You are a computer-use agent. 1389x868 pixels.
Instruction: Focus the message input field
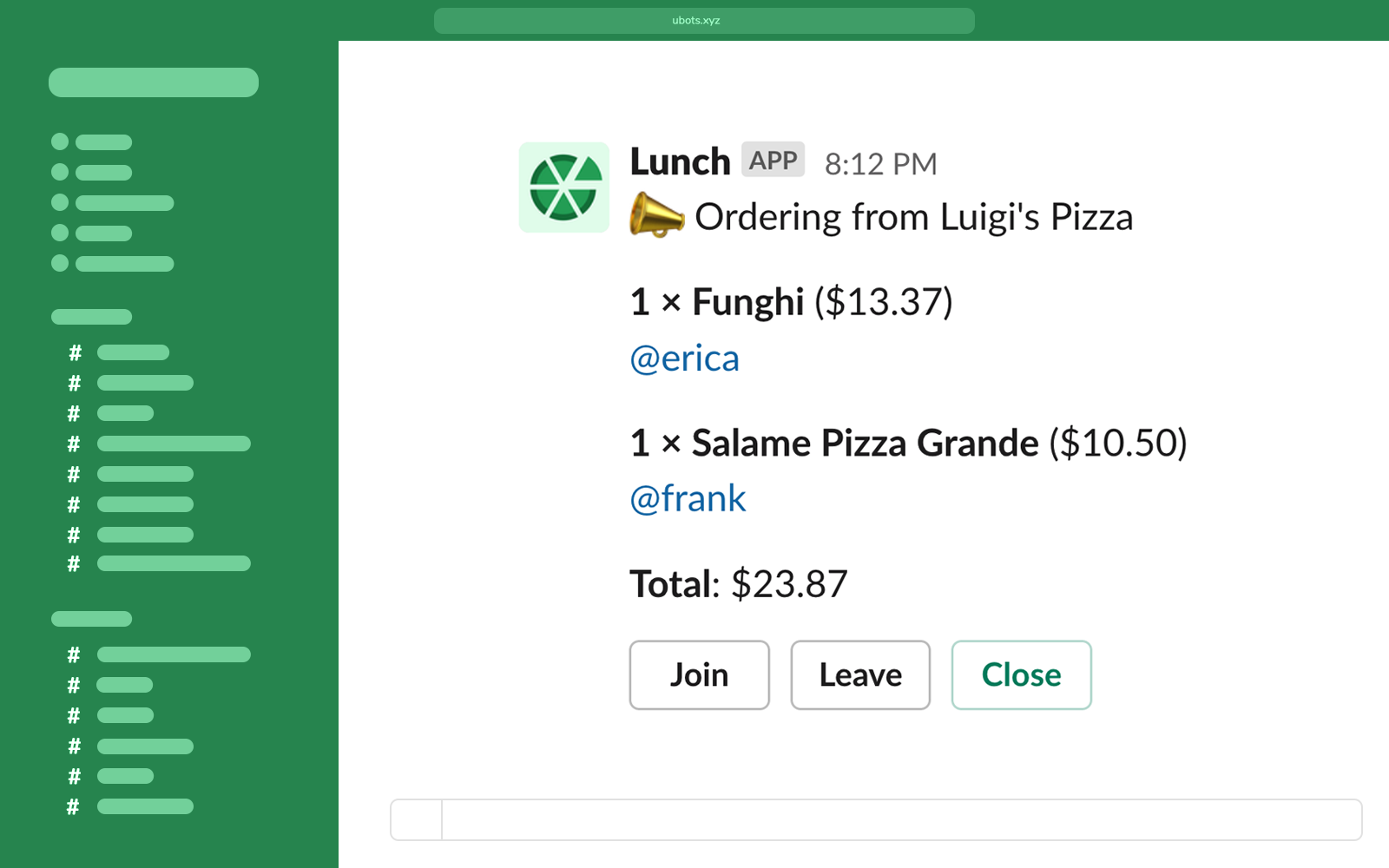pos(901,819)
